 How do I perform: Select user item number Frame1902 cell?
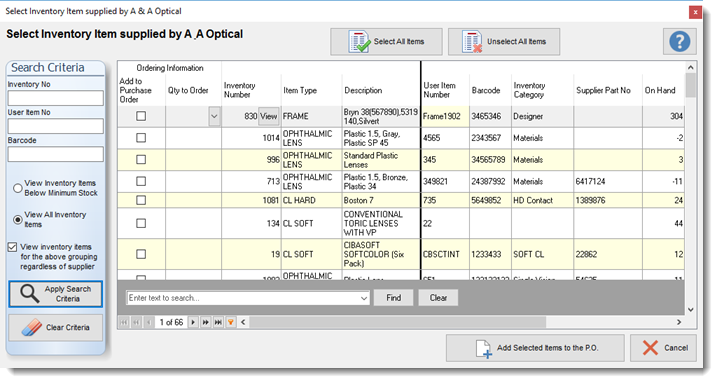click(x=445, y=116)
